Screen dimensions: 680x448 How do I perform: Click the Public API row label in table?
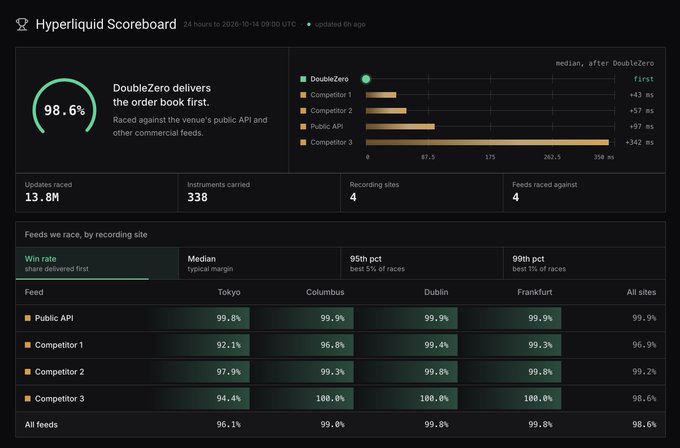tap(54, 318)
